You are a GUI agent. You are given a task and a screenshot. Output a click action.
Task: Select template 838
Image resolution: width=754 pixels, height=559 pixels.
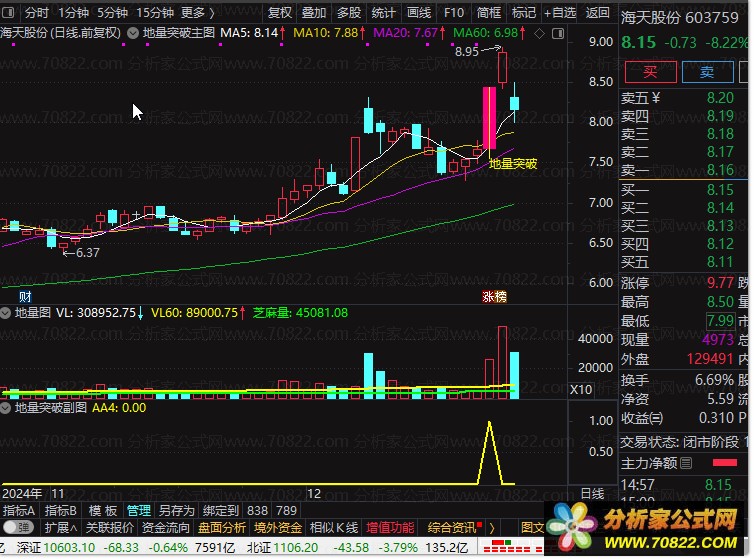click(x=258, y=510)
